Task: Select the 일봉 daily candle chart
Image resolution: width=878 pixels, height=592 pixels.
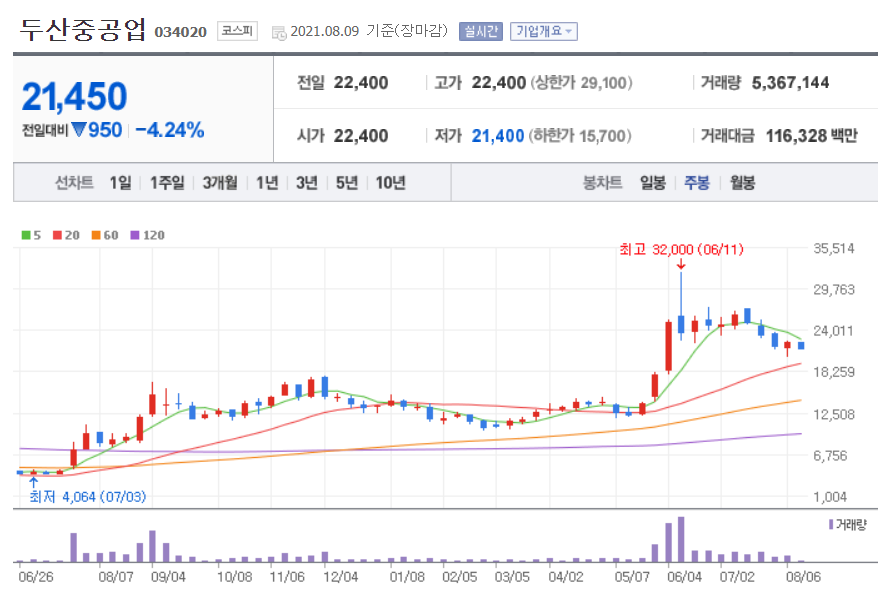Action: point(653,183)
